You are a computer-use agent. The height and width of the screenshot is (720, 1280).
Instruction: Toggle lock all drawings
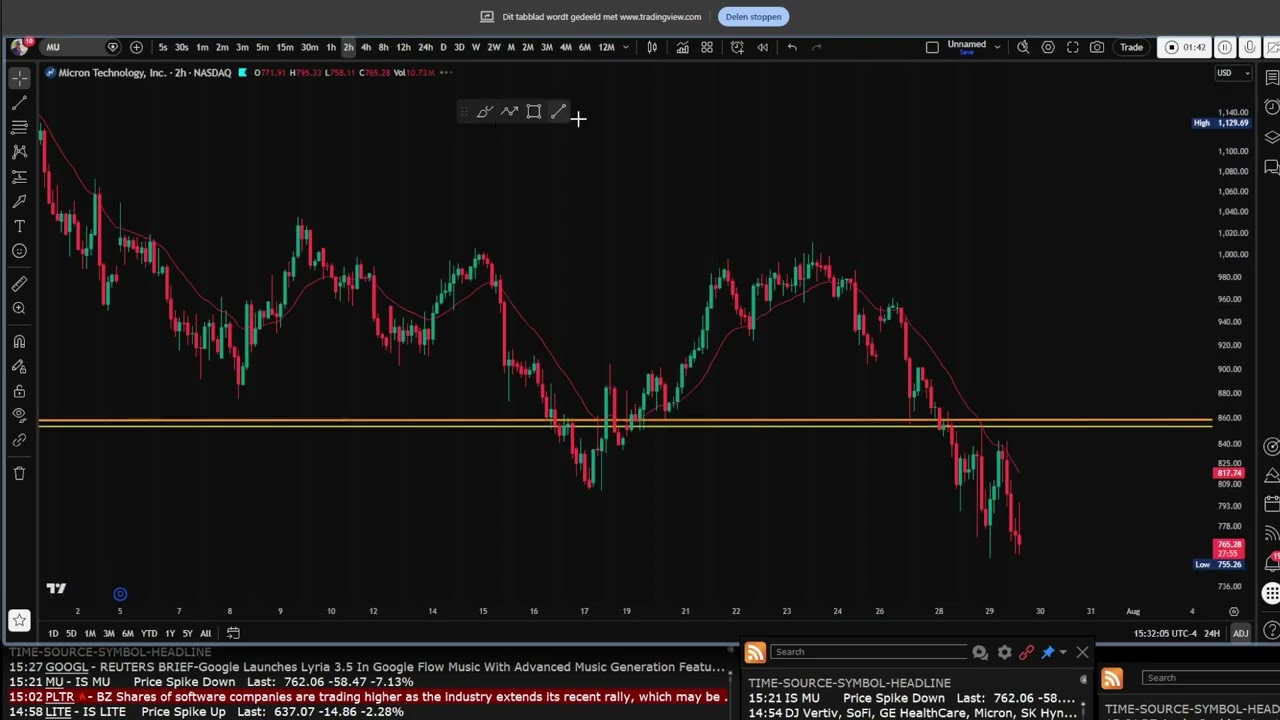(x=19, y=391)
